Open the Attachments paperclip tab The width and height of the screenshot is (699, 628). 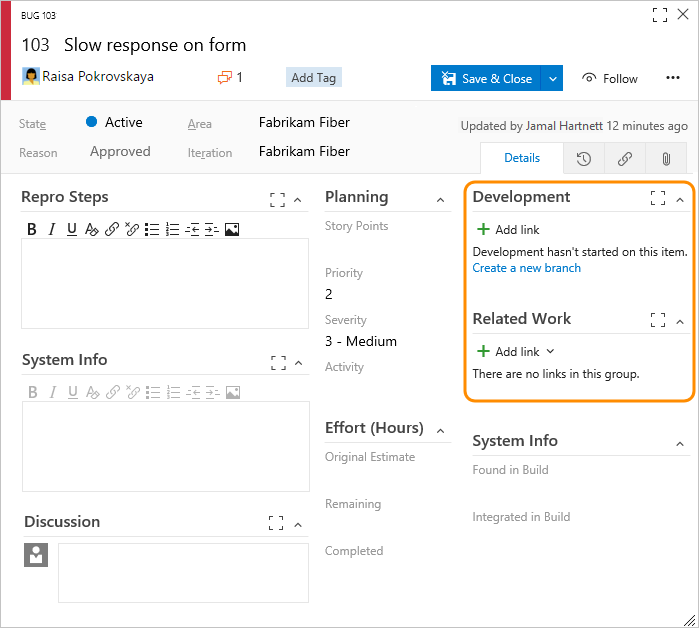tap(665, 158)
